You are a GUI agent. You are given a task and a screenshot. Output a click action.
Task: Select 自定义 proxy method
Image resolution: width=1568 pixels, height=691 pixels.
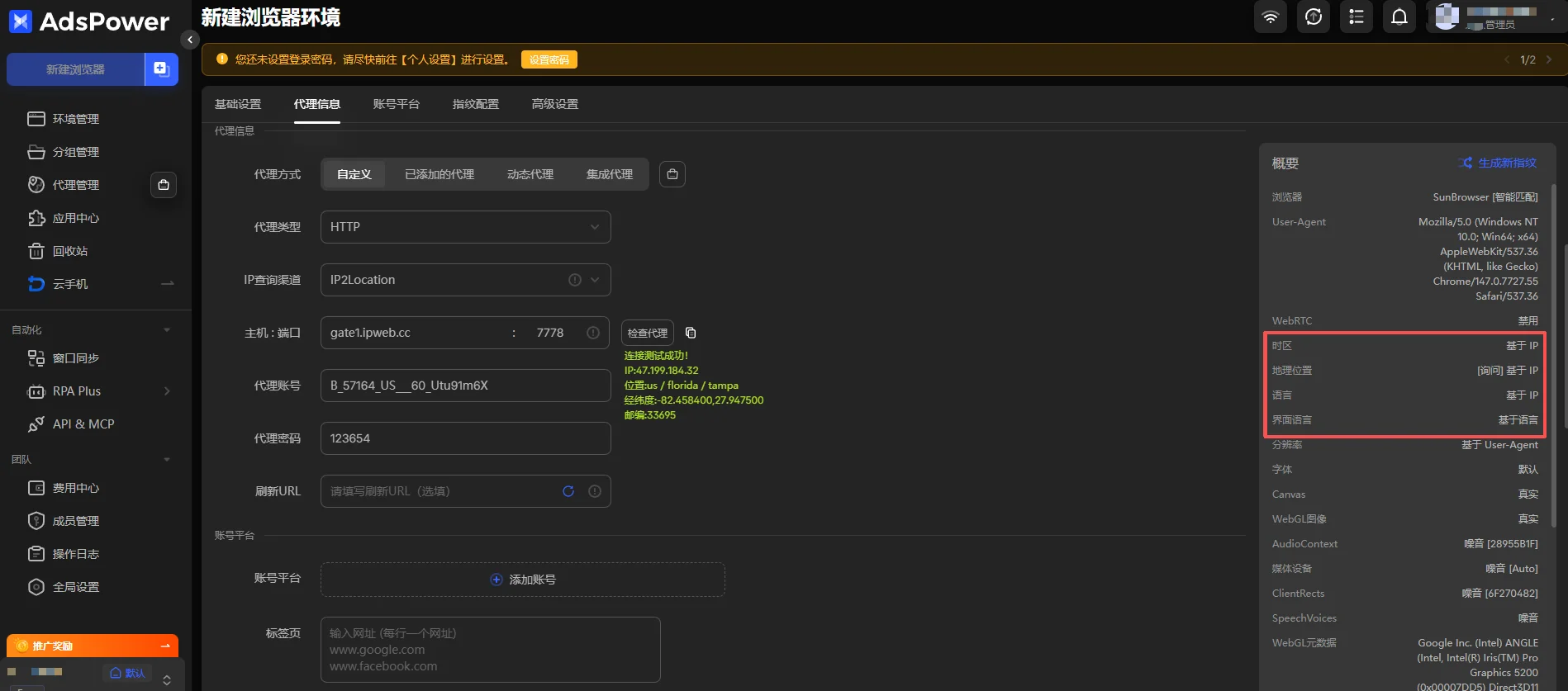click(x=354, y=174)
